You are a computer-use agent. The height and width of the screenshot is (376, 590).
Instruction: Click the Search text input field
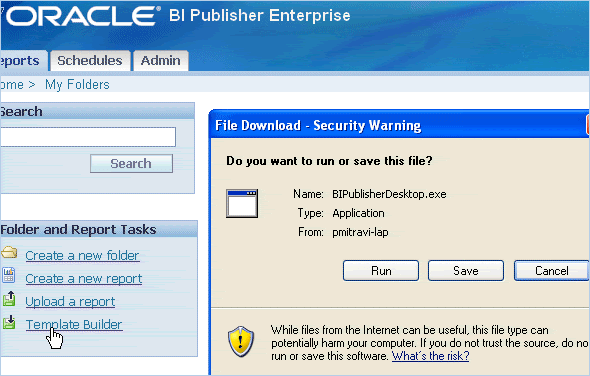tap(88, 137)
